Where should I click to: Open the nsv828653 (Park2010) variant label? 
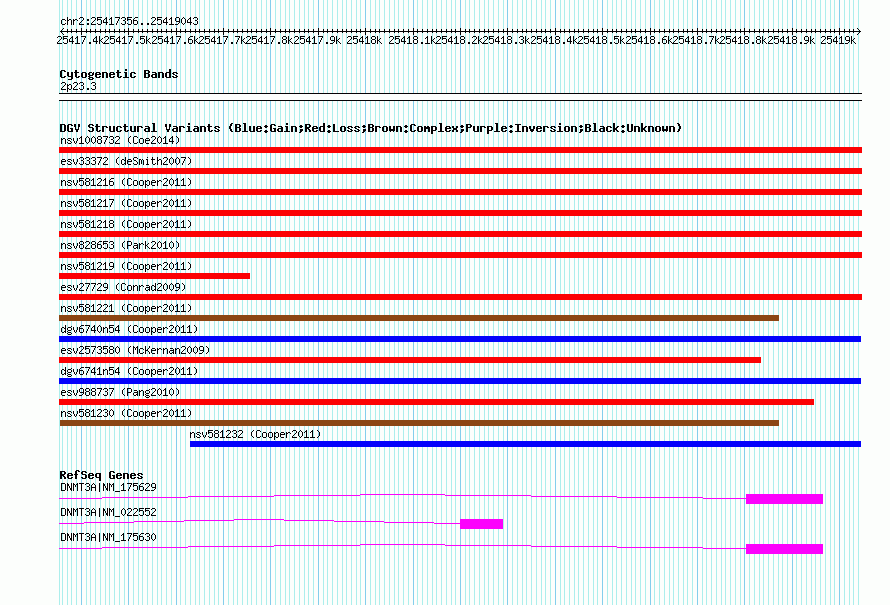pyautogui.click(x=120, y=245)
